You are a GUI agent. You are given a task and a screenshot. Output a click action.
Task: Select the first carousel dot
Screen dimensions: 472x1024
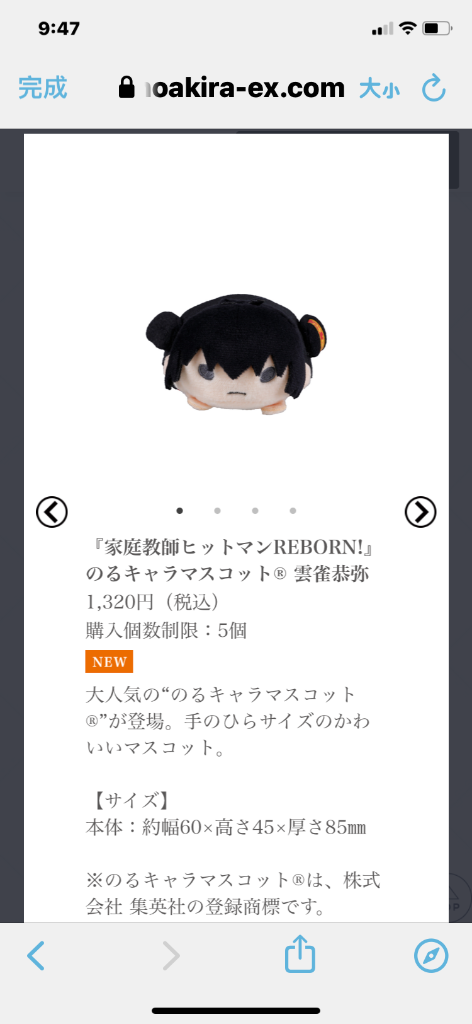(x=180, y=511)
